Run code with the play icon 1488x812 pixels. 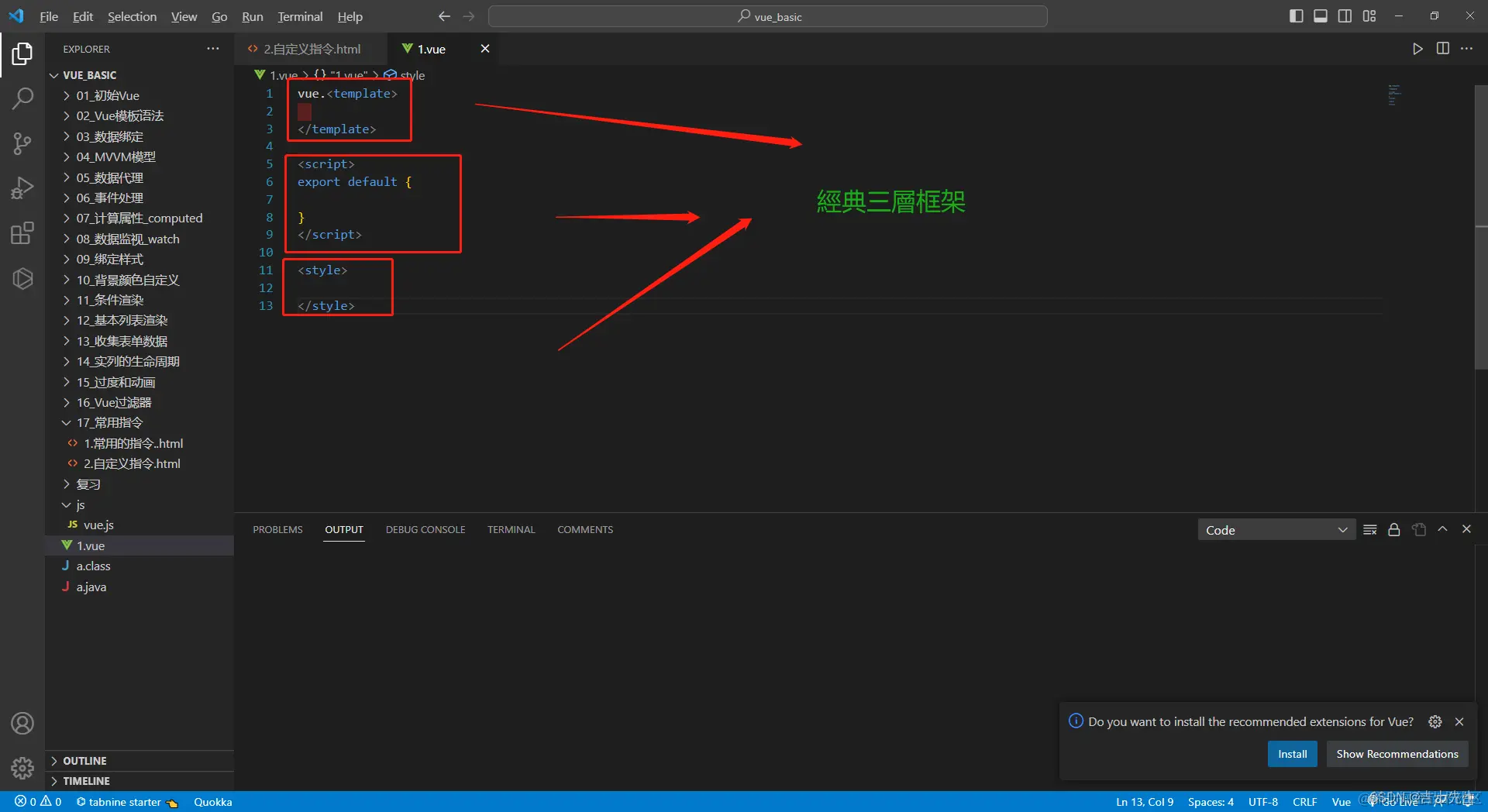point(1417,49)
